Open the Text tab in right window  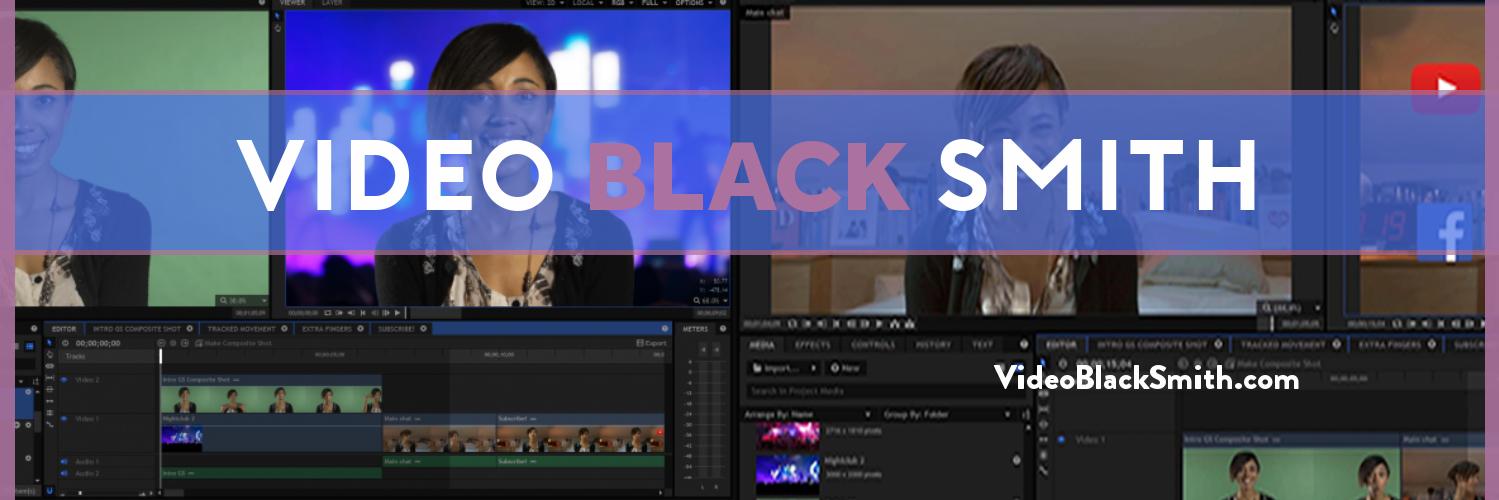coord(982,344)
